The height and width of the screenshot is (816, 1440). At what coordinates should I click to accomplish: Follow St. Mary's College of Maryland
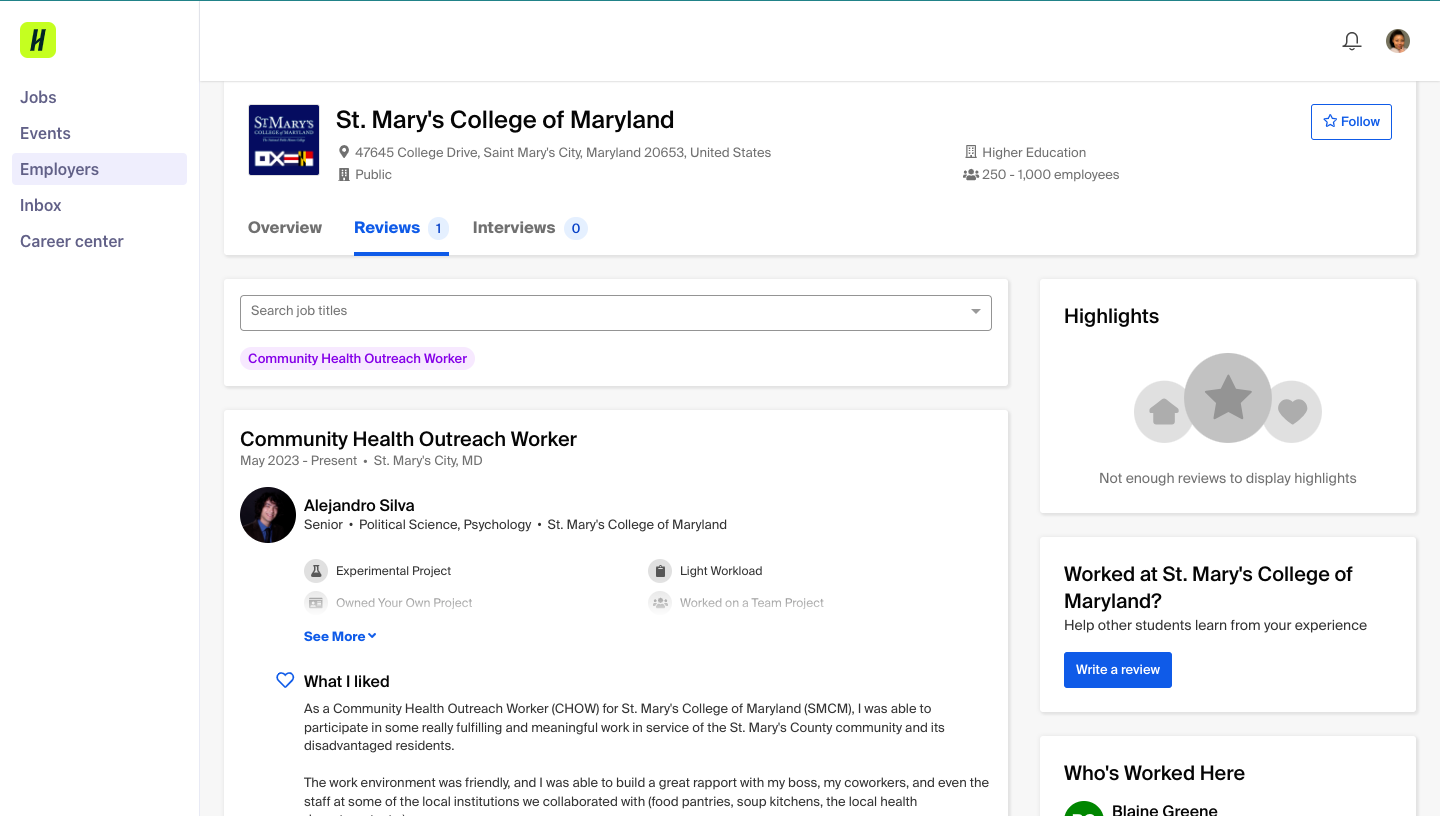coord(1351,122)
